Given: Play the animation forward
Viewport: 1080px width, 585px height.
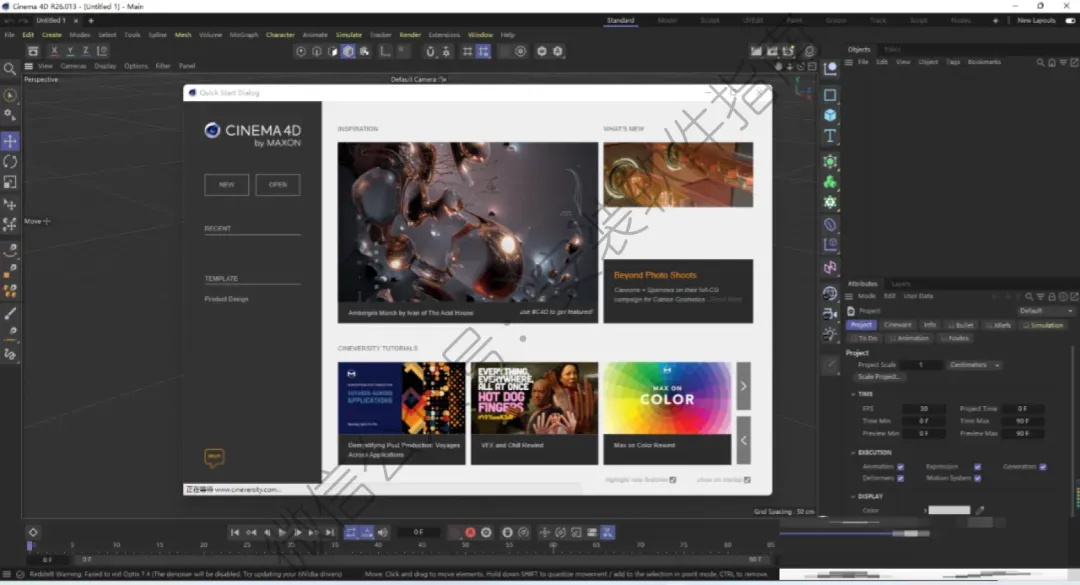Looking at the screenshot, I should 282,533.
